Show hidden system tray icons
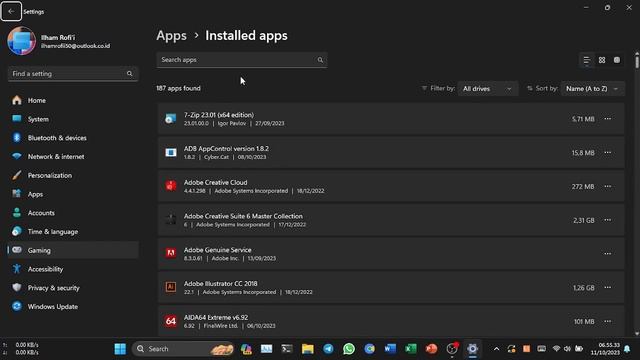640x360 pixels. 496,349
